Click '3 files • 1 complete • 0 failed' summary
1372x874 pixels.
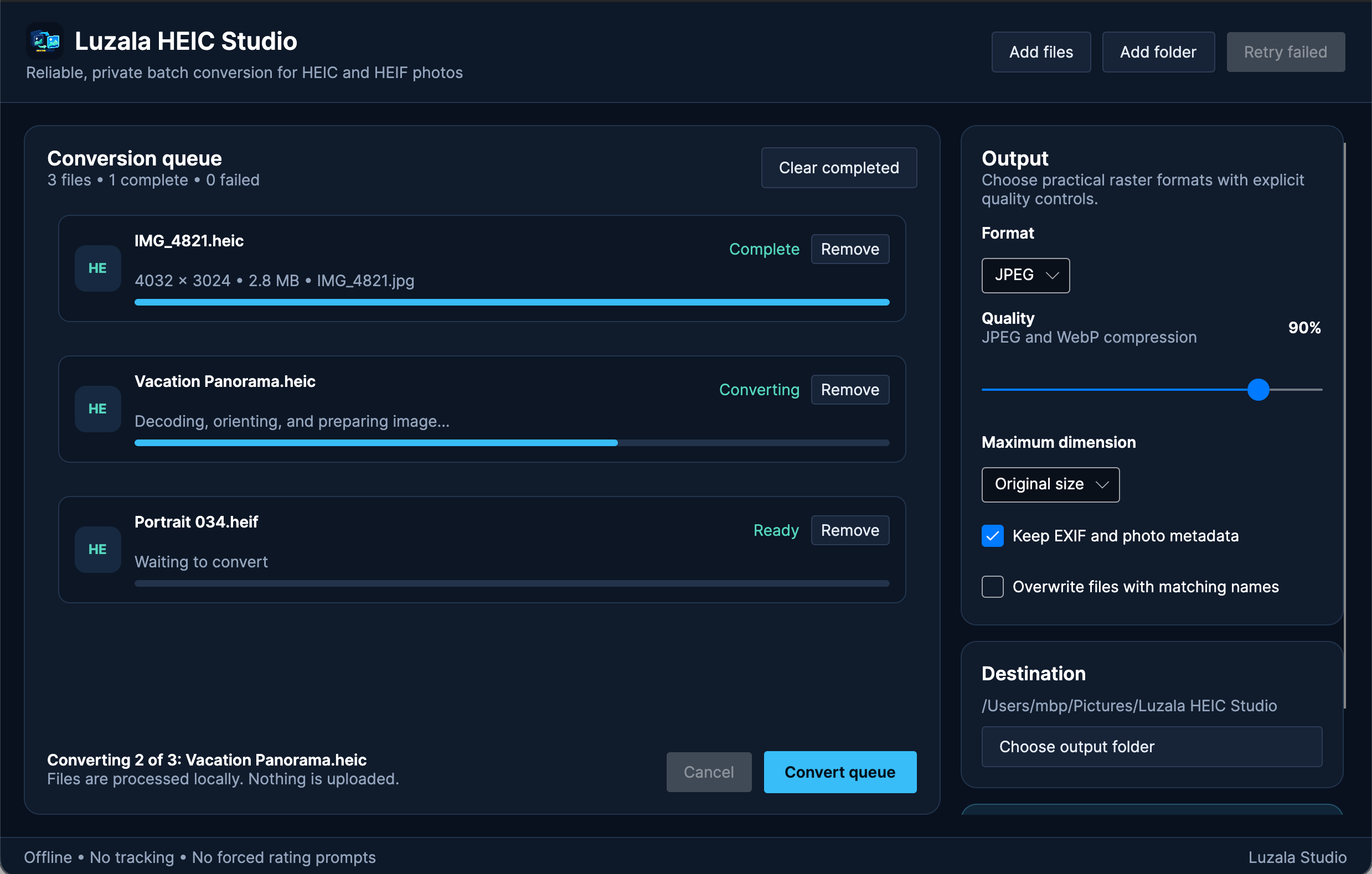click(x=153, y=180)
